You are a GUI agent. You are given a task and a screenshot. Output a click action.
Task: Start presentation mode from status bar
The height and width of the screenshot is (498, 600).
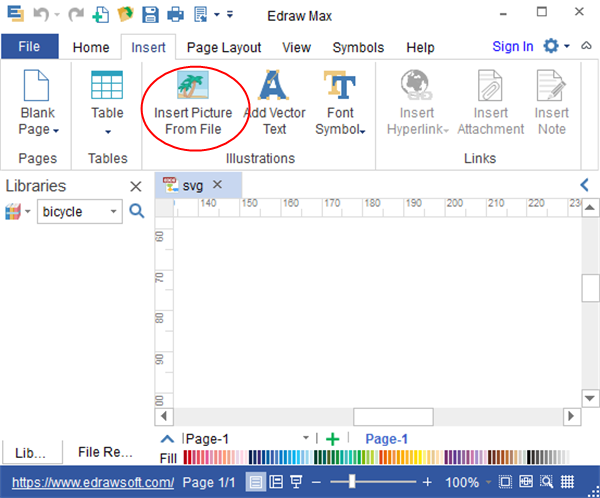296,482
